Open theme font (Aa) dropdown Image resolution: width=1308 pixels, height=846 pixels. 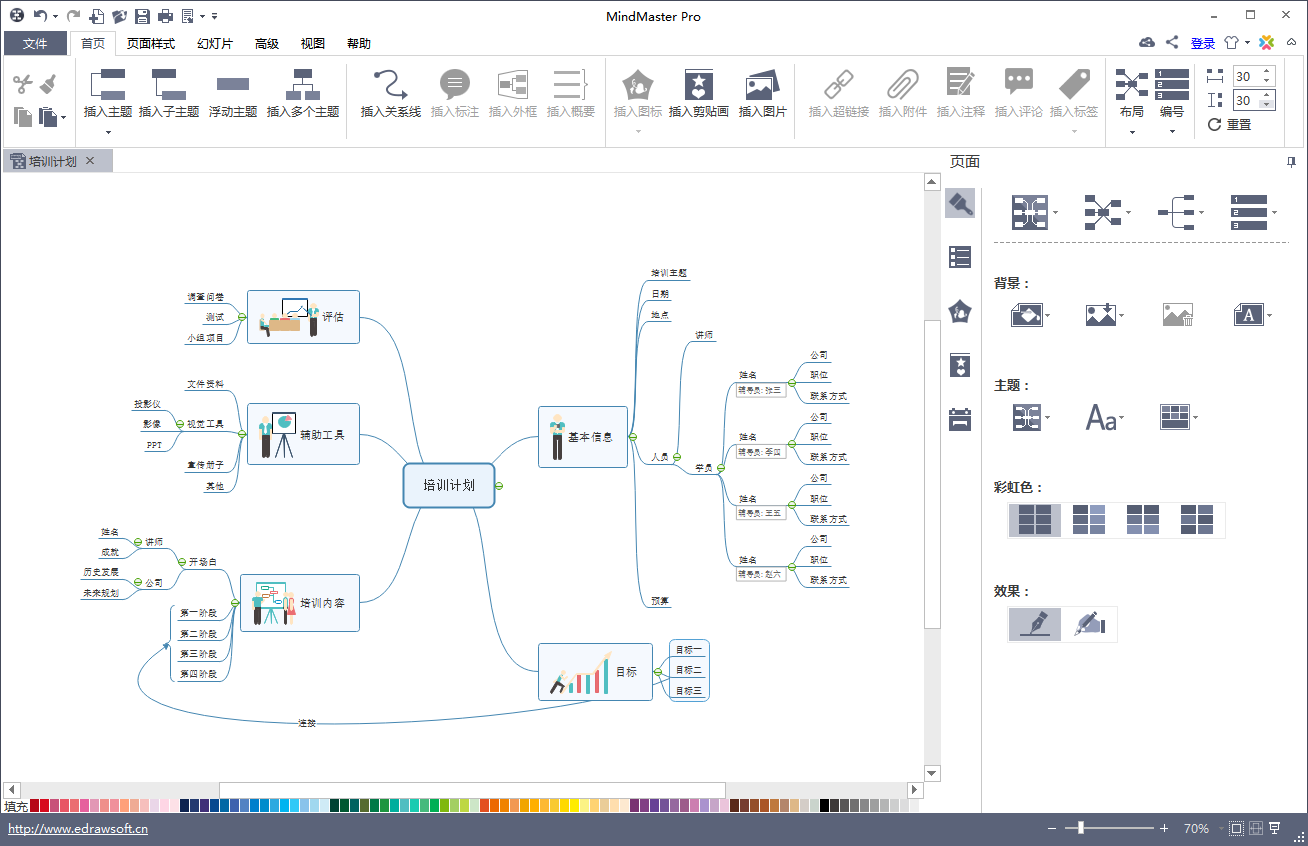(x=1105, y=418)
